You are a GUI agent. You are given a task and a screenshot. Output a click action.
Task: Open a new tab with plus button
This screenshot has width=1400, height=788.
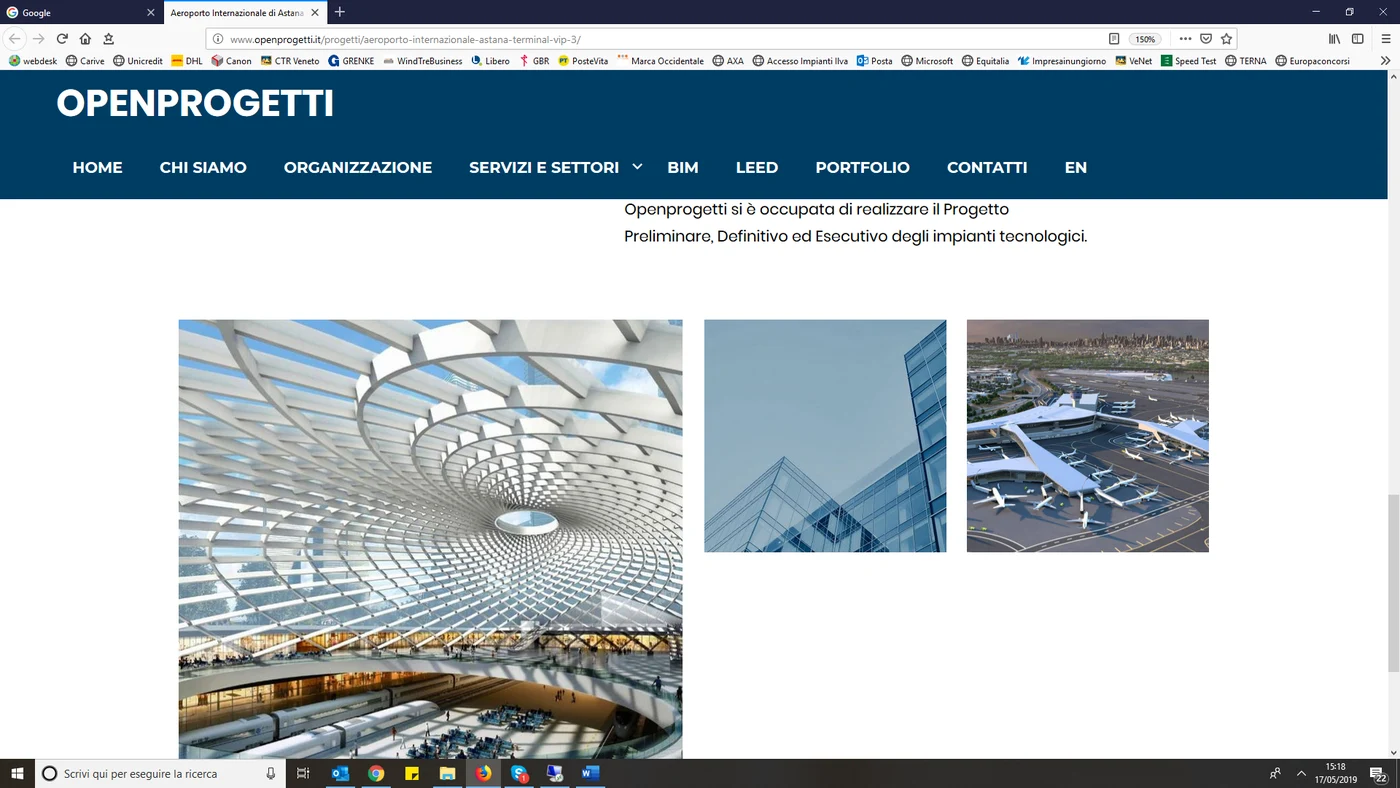(340, 12)
